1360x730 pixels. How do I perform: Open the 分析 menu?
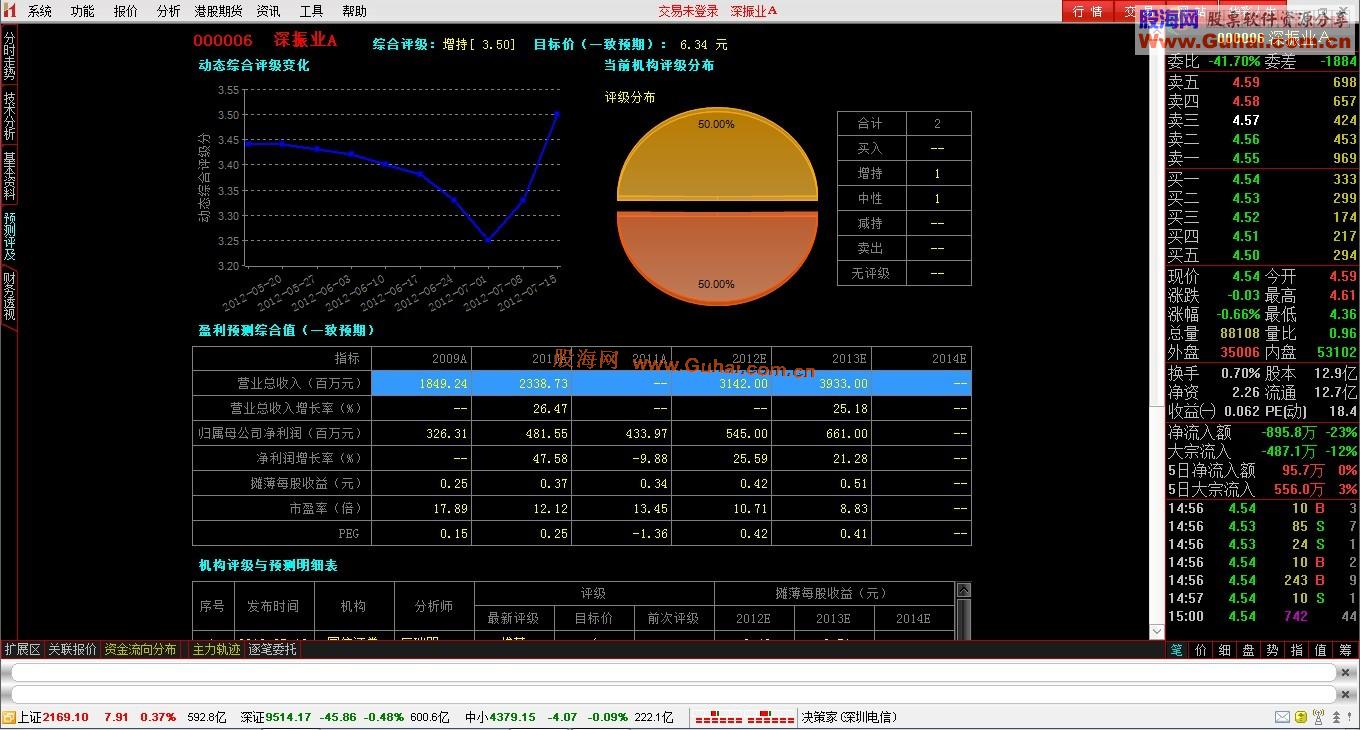click(x=169, y=11)
